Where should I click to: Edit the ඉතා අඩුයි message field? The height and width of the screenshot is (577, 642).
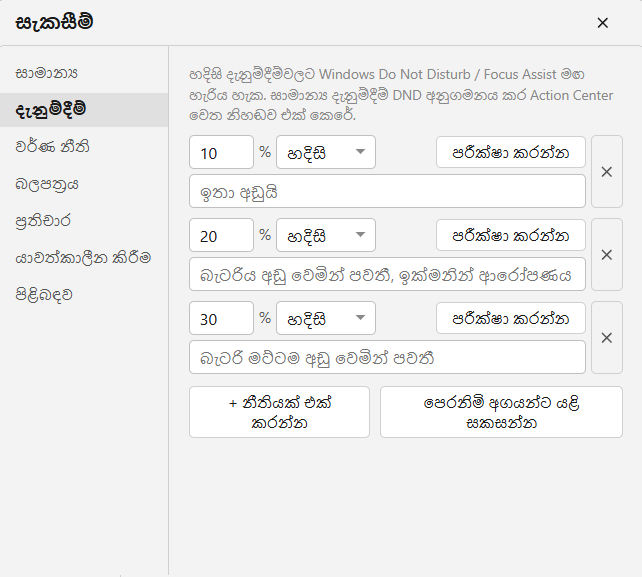(387, 191)
